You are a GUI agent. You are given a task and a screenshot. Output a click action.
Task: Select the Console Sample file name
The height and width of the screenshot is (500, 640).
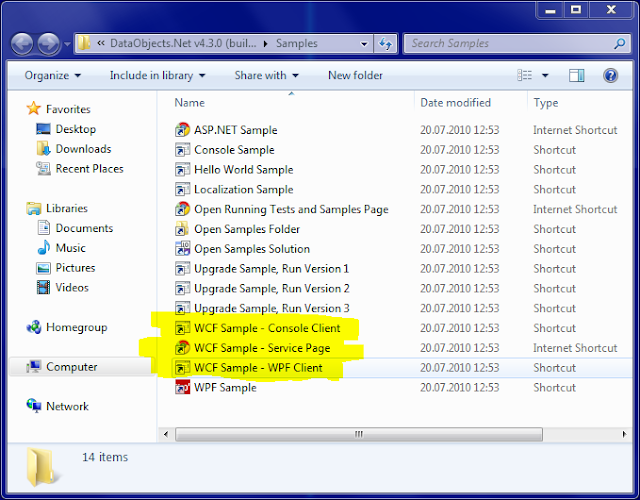pos(234,150)
